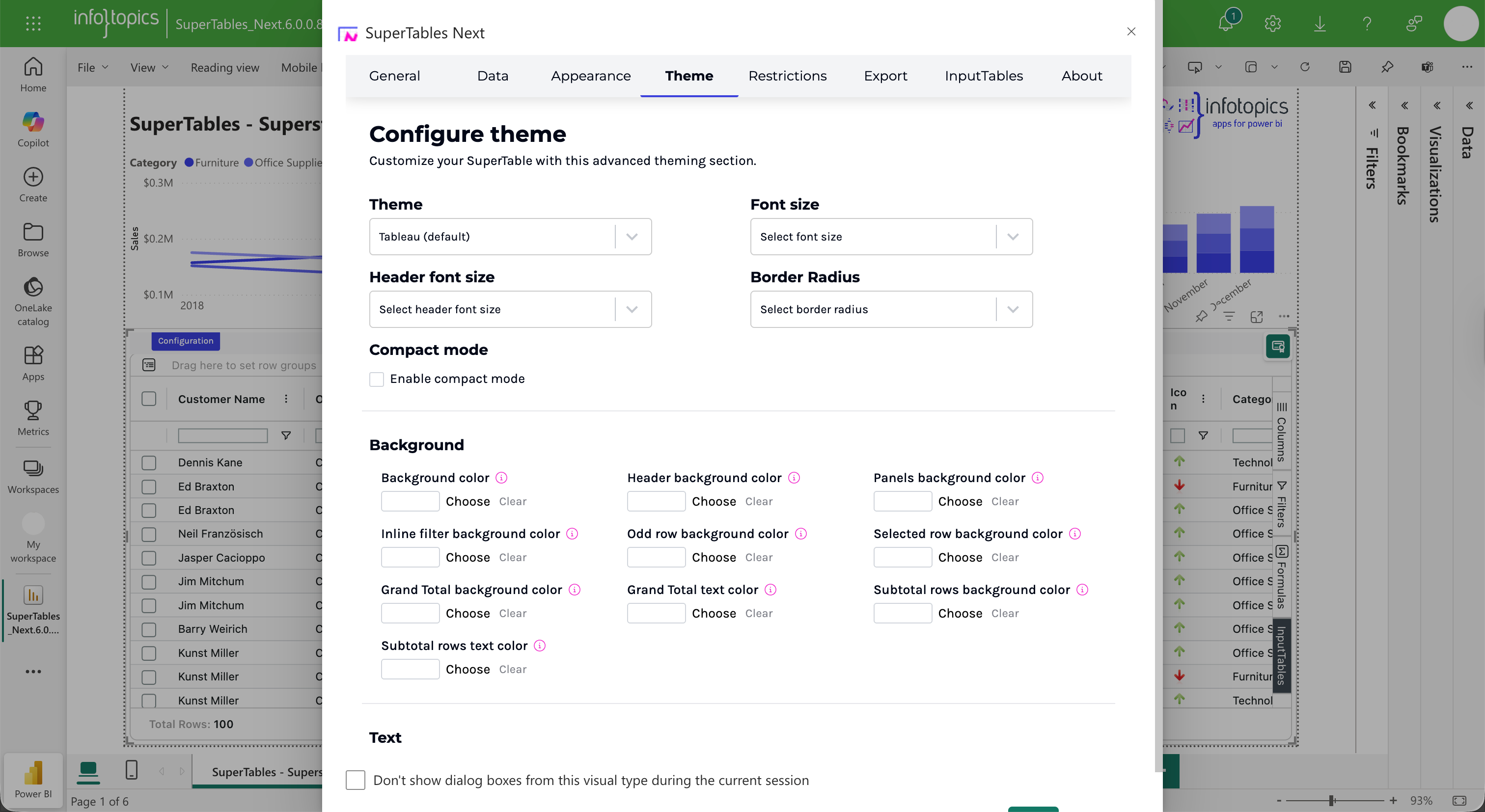Enable compact mode checkbox
The width and height of the screenshot is (1485, 812).
coord(377,379)
